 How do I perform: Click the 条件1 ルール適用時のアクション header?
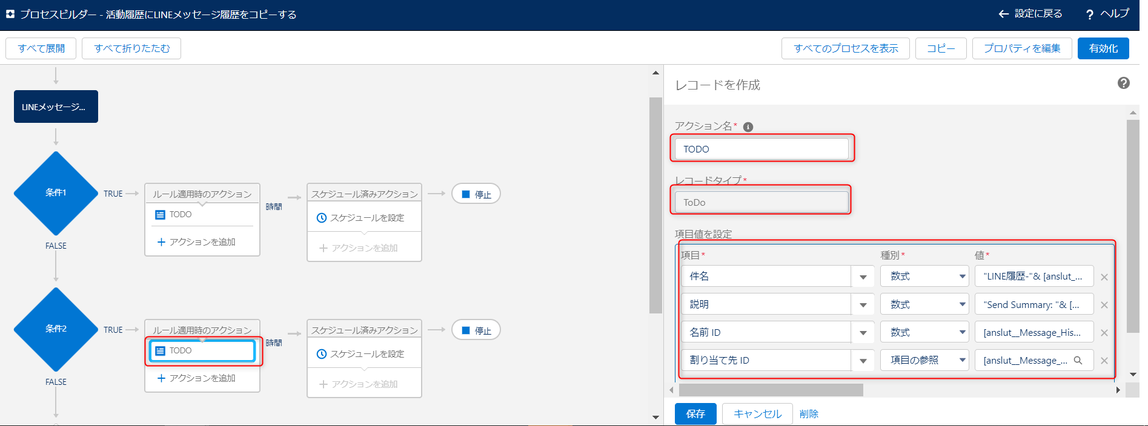tap(202, 194)
